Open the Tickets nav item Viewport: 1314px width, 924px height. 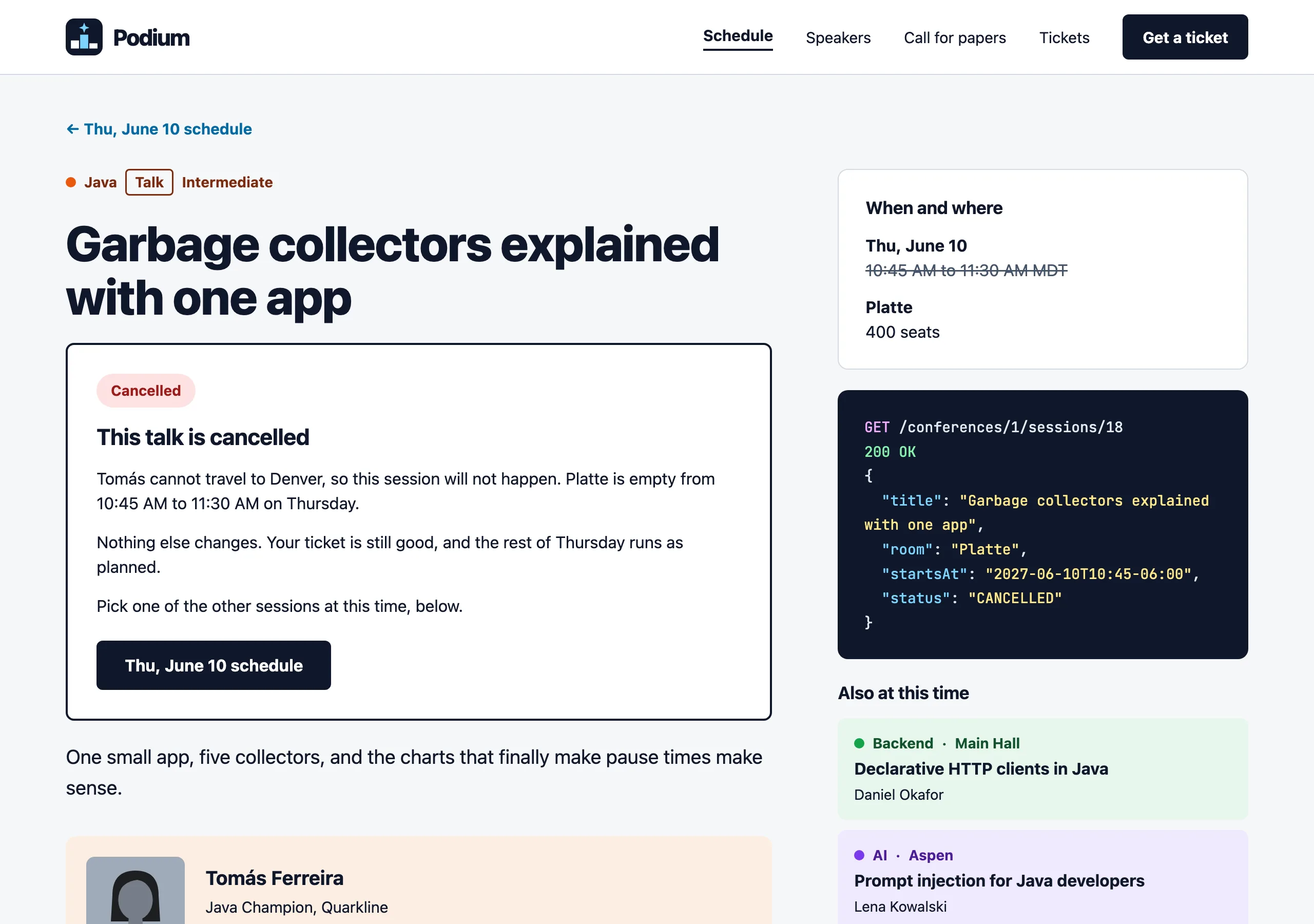[x=1064, y=38]
